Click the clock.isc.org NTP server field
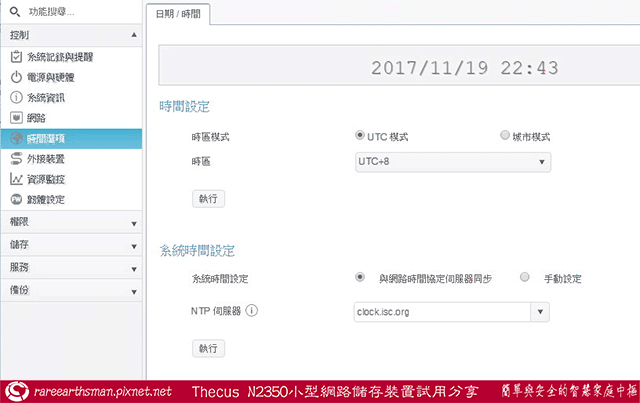The height and width of the screenshot is (403, 640). (x=442, y=312)
